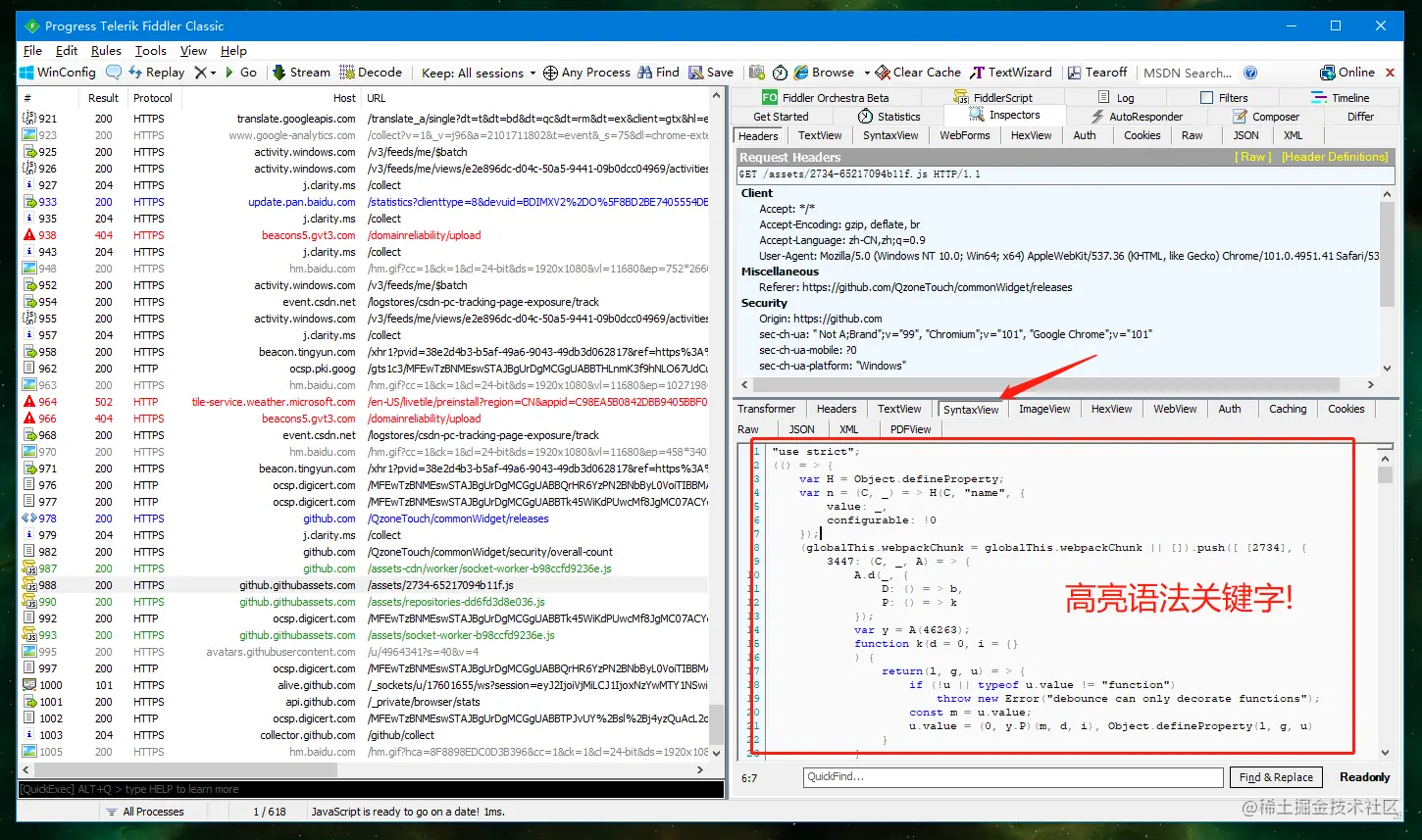This screenshot has height=840, width=1422.
Task: Select the request HexView inspector tab
Action: [x=1031, y=136]
